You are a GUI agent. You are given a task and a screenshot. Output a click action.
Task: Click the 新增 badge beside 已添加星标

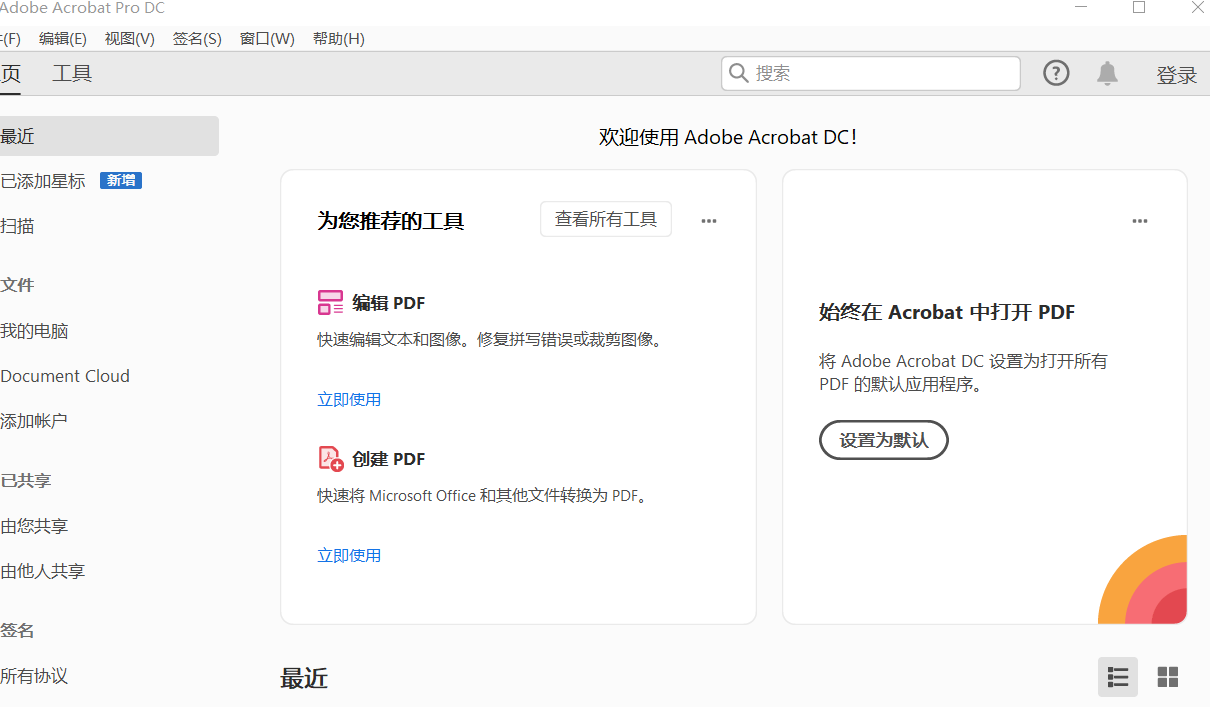click(x=121, y=181)
